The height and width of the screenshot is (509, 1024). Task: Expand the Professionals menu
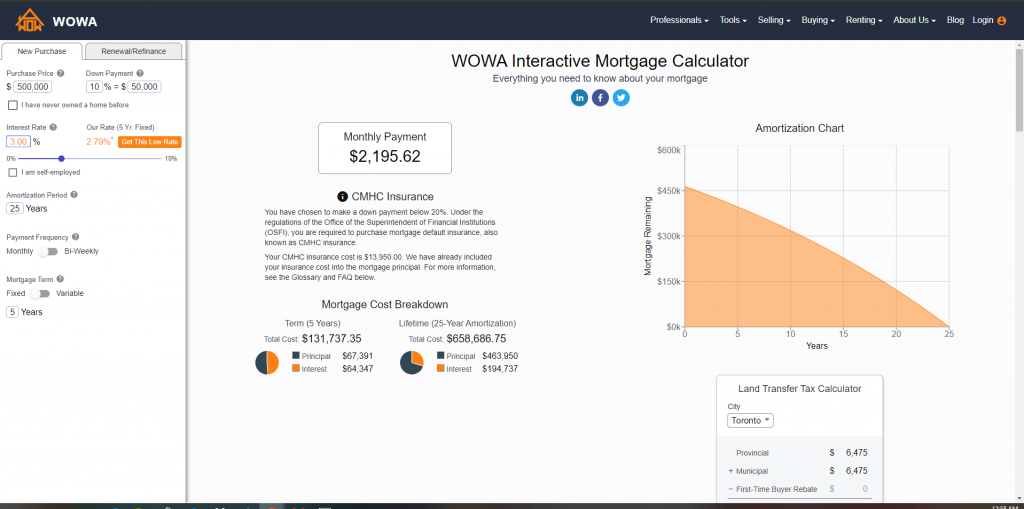[679, 20]
